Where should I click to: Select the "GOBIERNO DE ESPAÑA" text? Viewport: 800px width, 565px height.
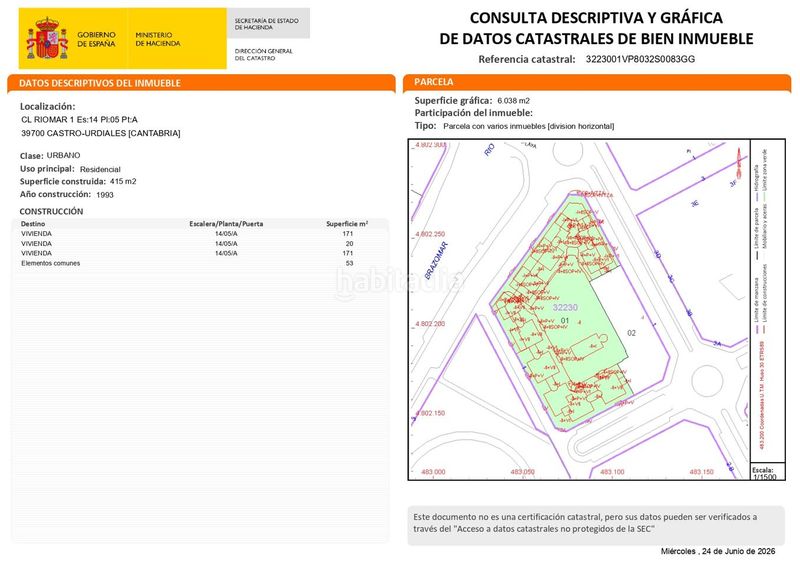point(96,39)
